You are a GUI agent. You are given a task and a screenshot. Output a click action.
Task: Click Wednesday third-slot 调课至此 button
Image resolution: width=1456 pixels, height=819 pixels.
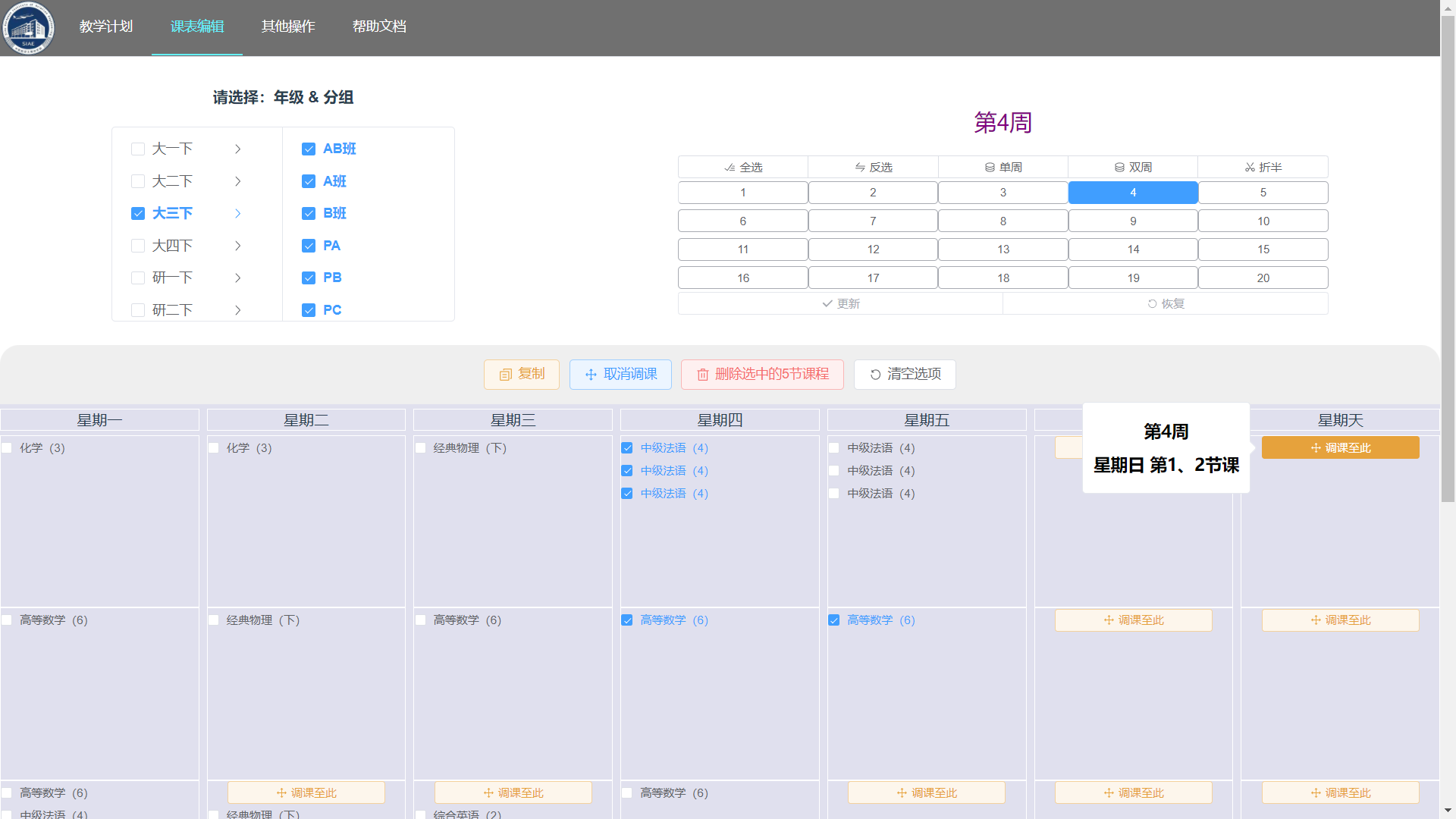point(513,793)
